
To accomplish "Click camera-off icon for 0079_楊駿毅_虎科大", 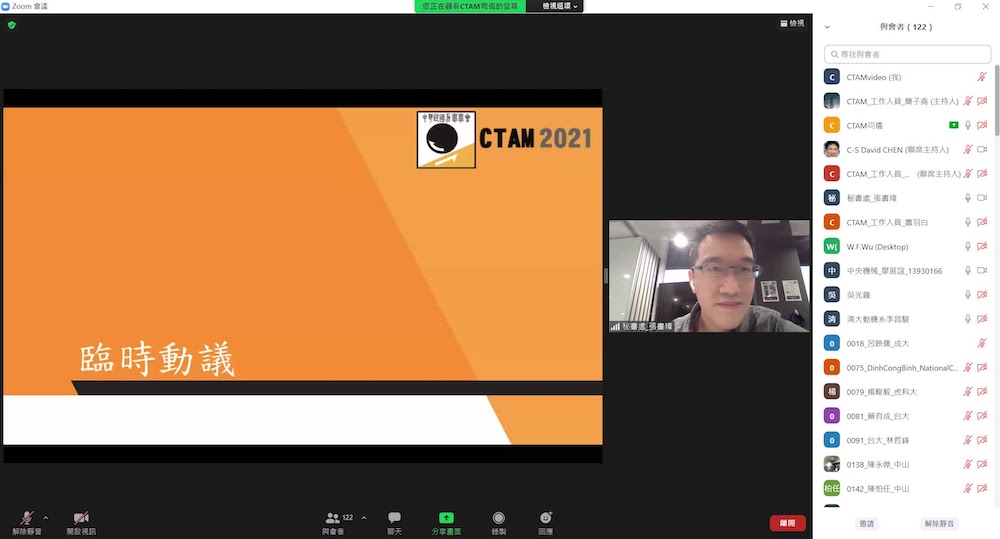I will pos(982,392).
